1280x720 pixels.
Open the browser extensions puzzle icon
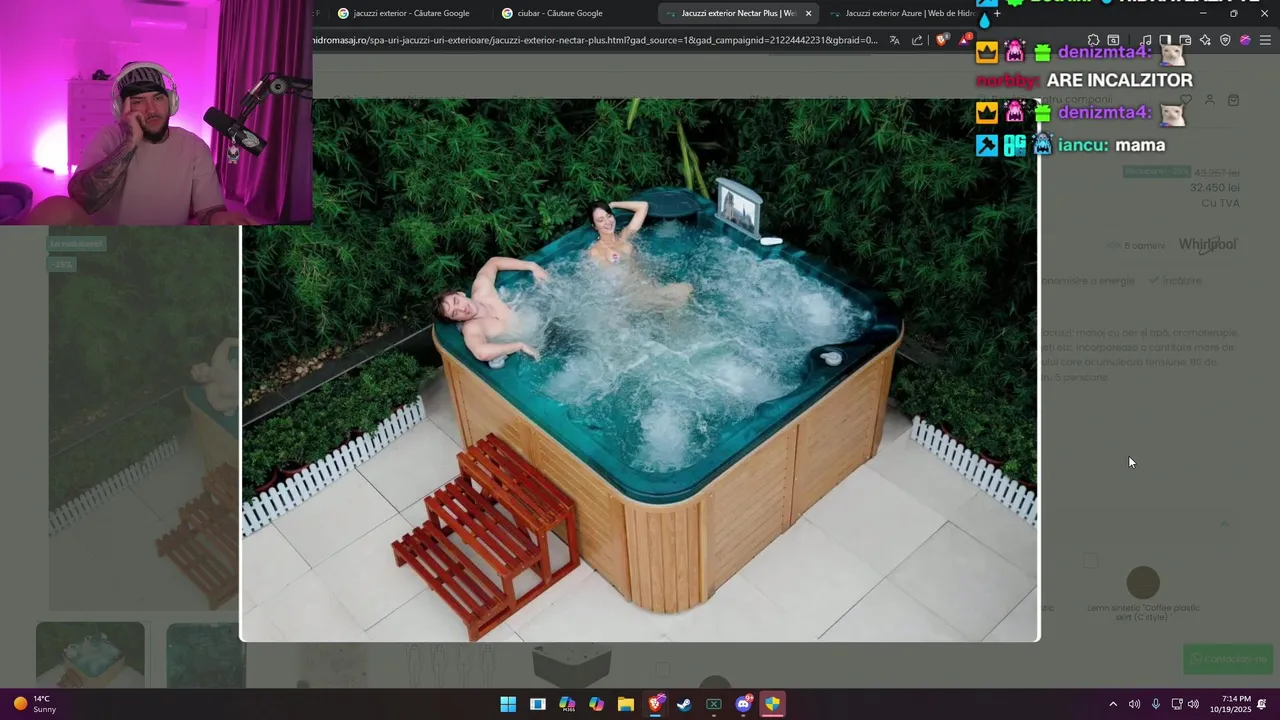click(1093, 40)
